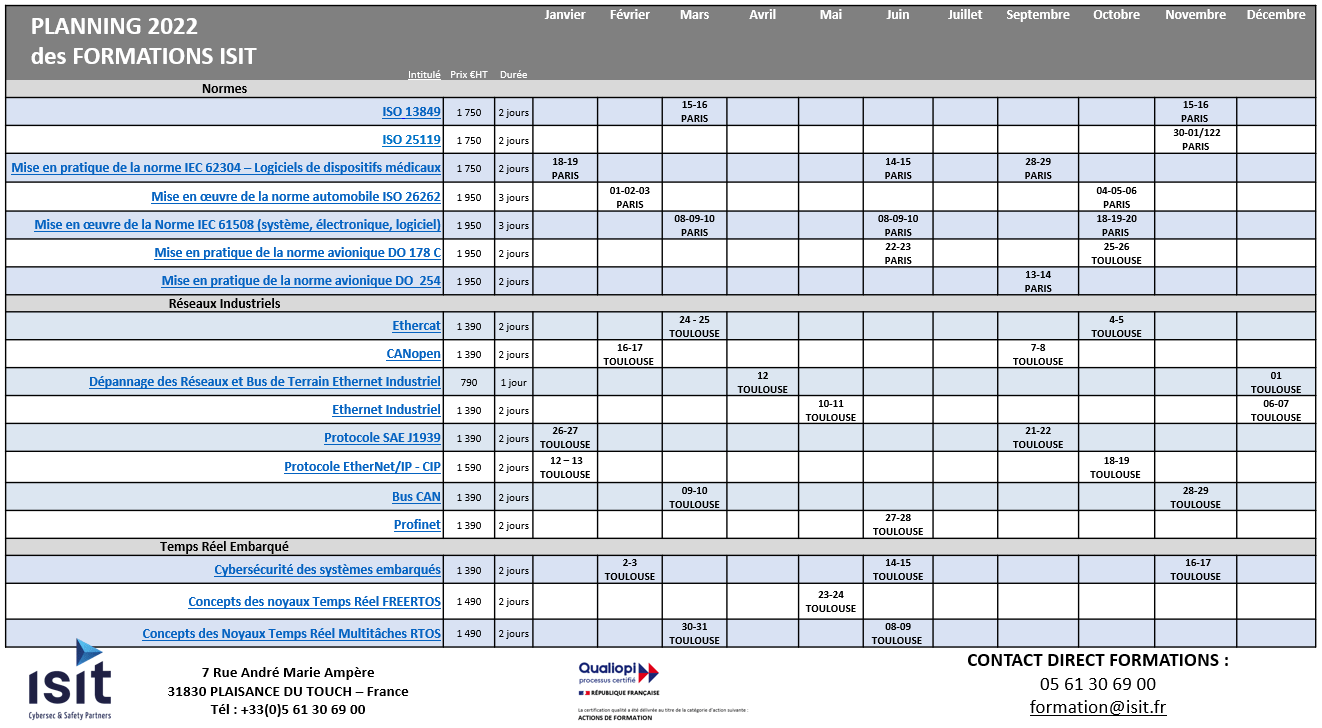Click the Mars column header
The image size is (1322, 728).
pyautogui.click(x=694, y=15)
